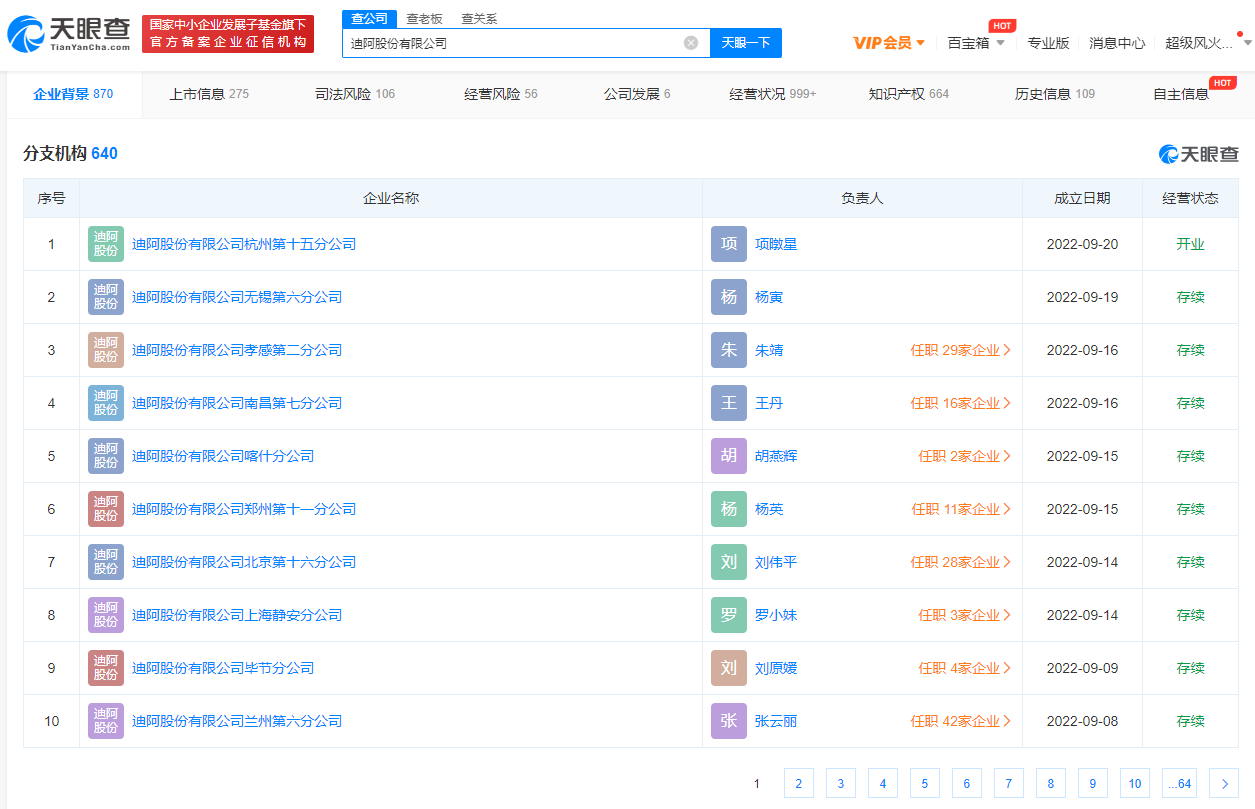This screenshot has height=809, width=1255.
Task: Select the 查关系 search mode tab
Action: pos(479,19)
